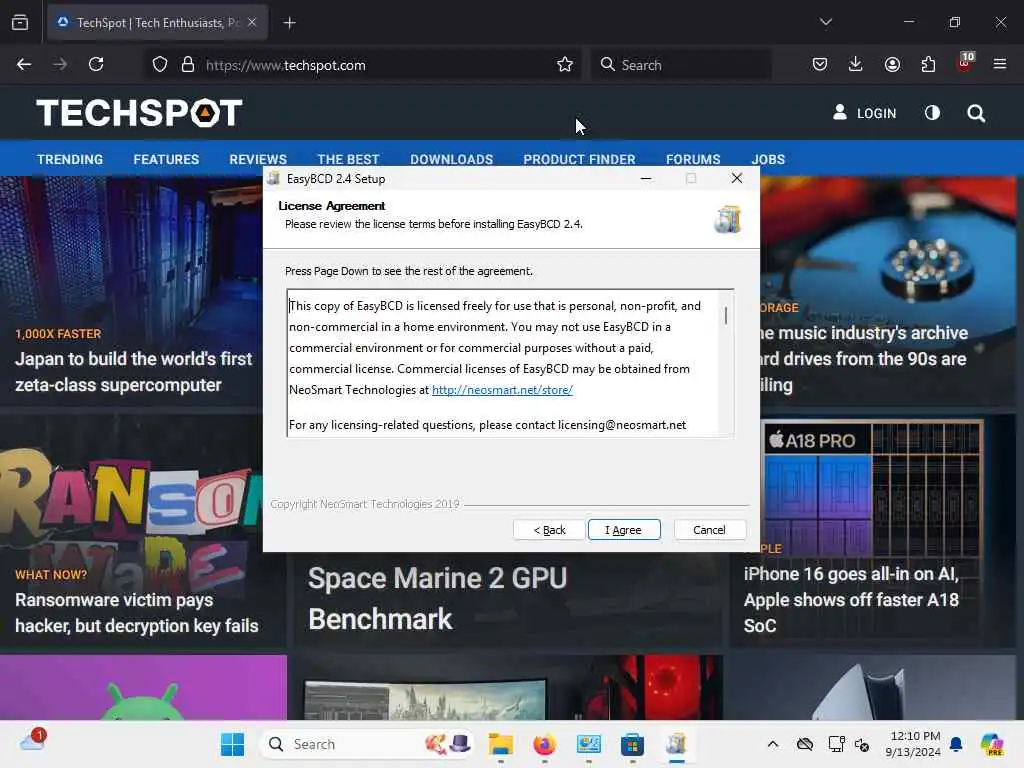Image resolution: width=1024 pixels, height=768 pixels.
Task: Close the EasyBCD Setup dialog
Action: click(x=737, y=178)
